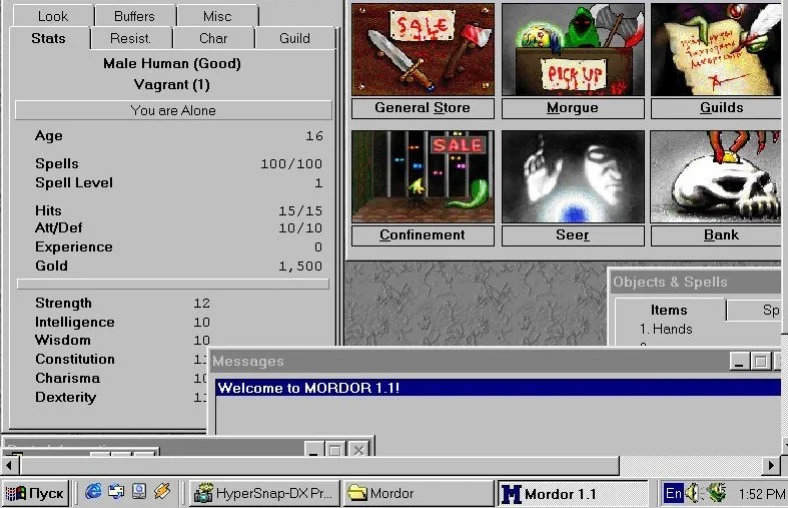This screenshot has width=788, height=508.
Task: Open the Mordor folder taskbar button
Action: (419, 493)
